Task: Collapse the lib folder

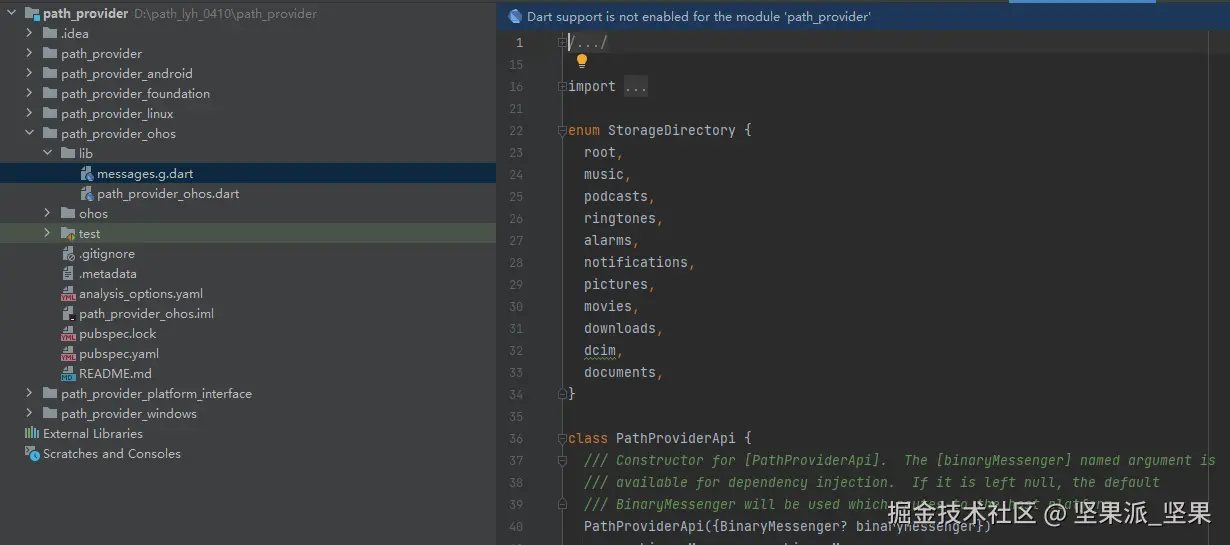Action: point(47,154)
